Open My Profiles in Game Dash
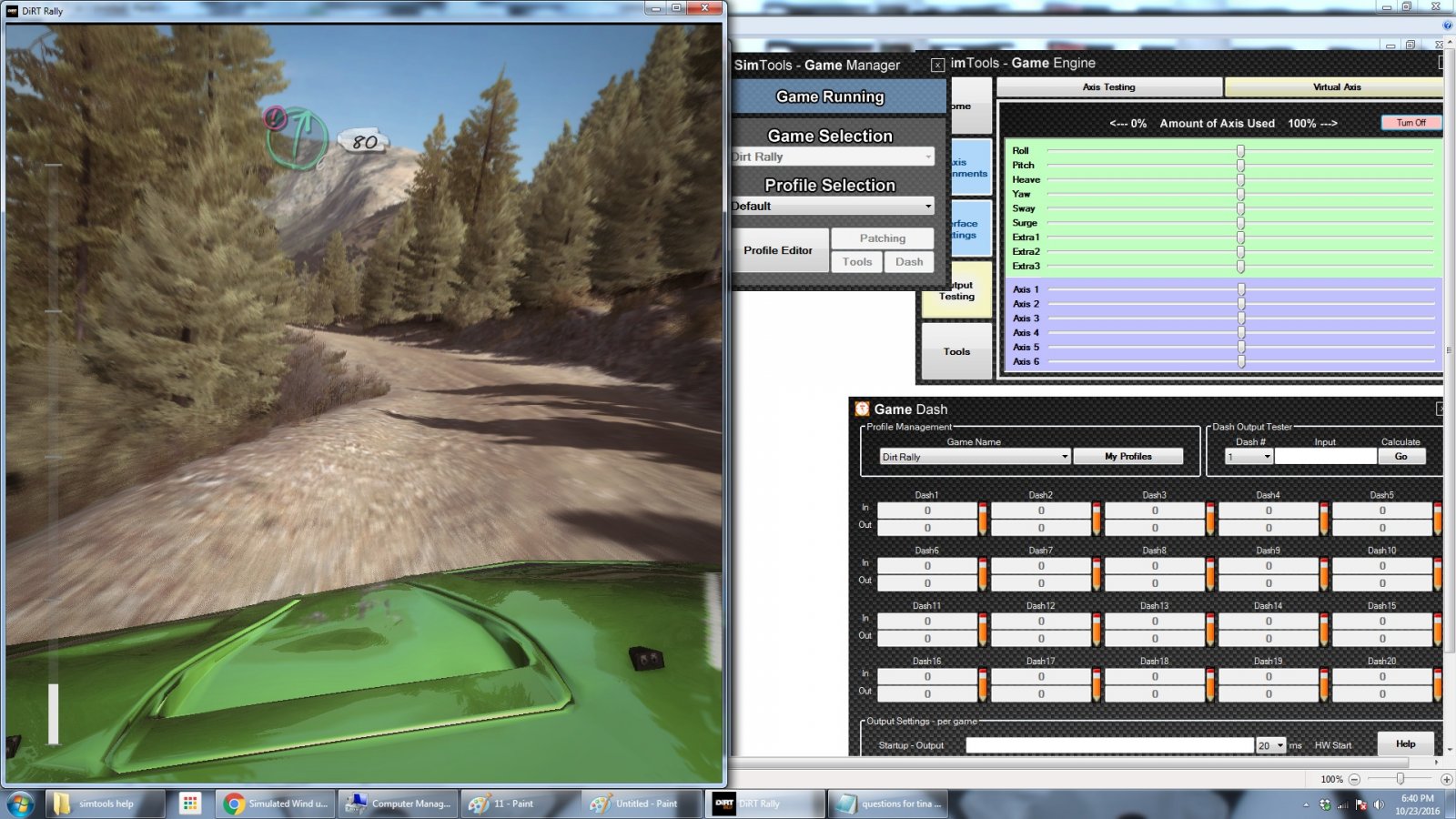The width and height of the screenshot is (1456, 819). click(1128, 457)
